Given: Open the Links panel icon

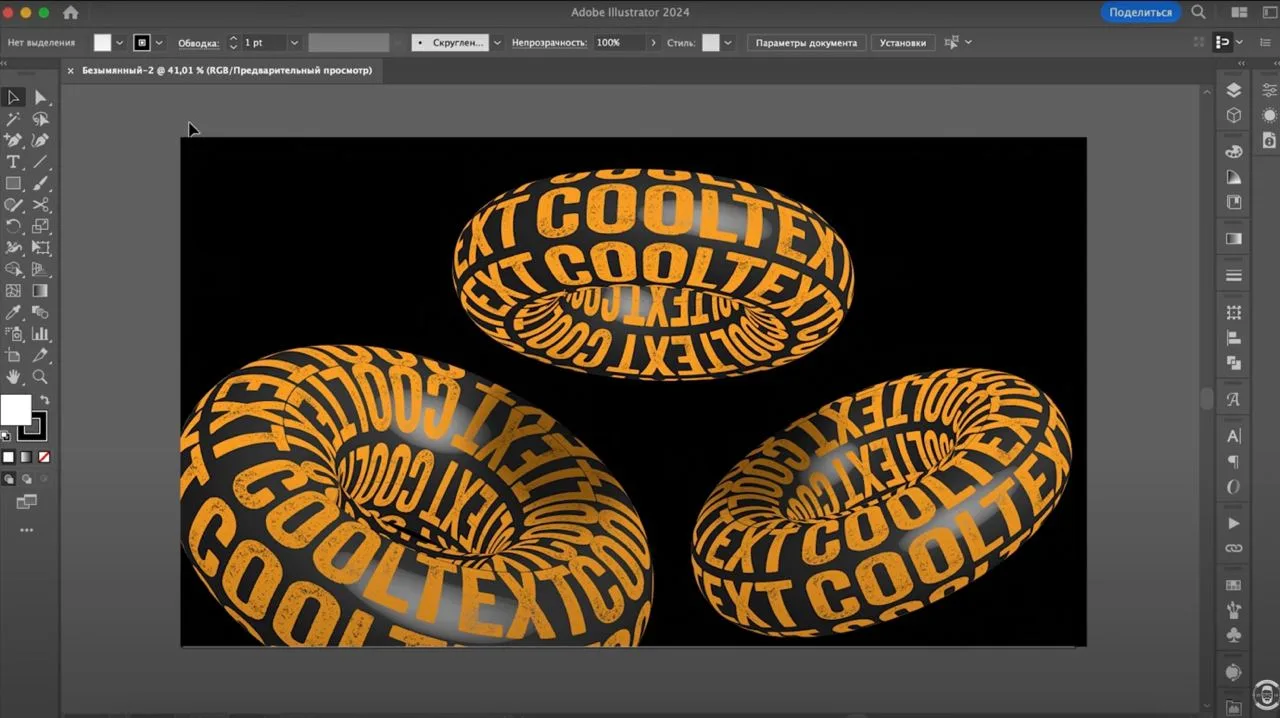Looking at the screenshot, I should (1234, 548).
